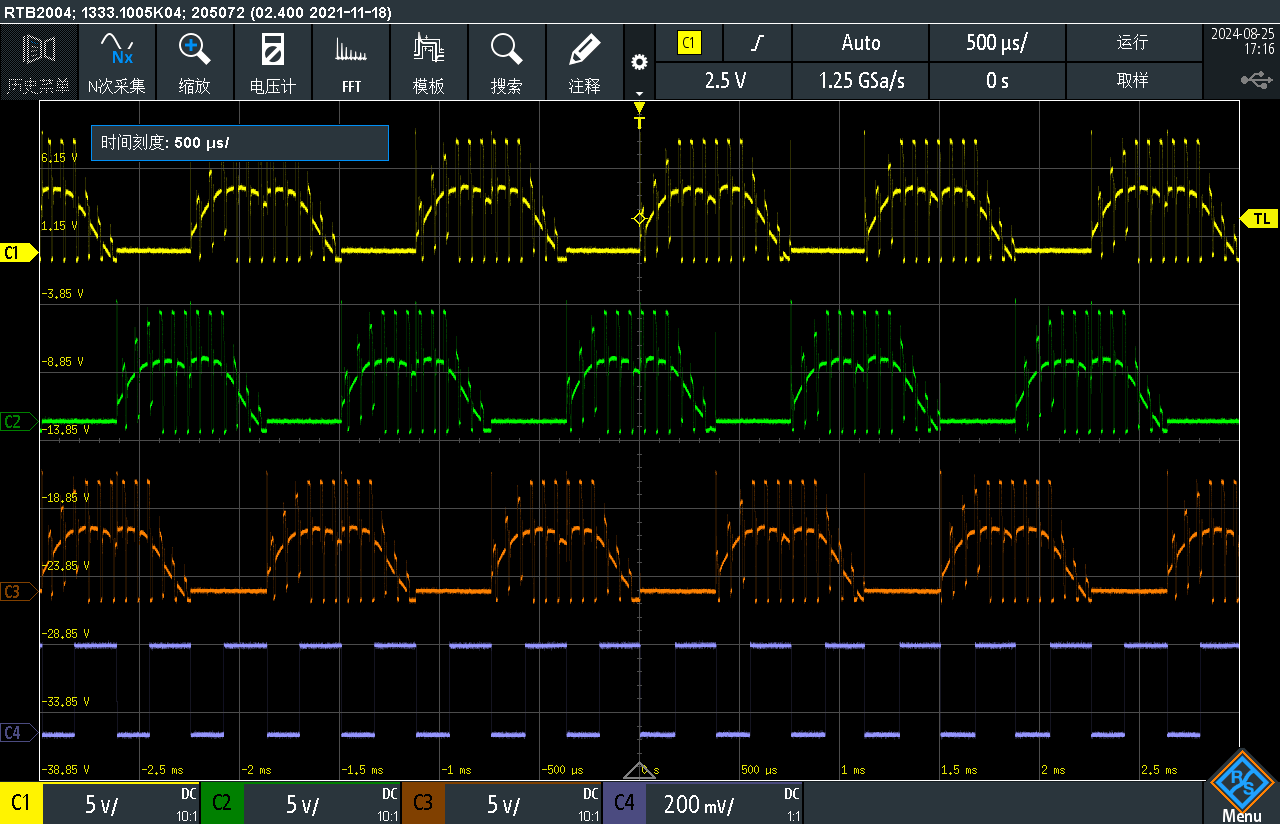The width and height of the screenshot is (1280, 824).
Task: Open the 取样 acquisition mode setting
Action: click(x=1133, y=81)
